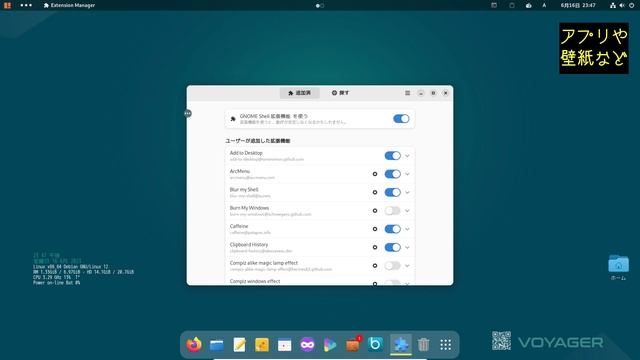Click the volume icon in the top bar

[x=622, y=5]
